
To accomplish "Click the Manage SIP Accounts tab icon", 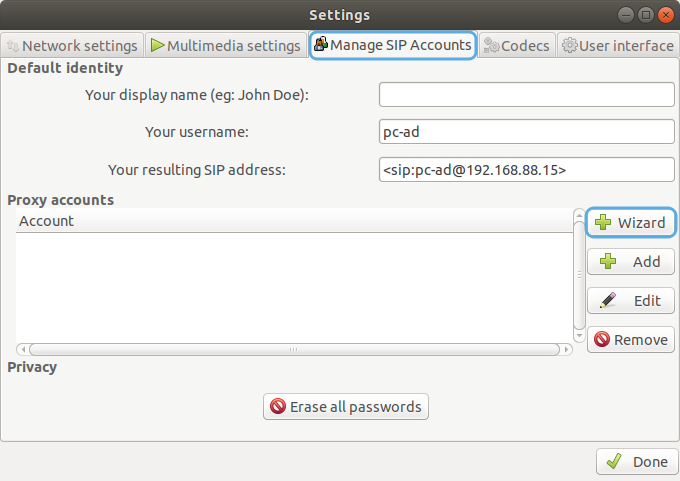I will click(320, 44).
